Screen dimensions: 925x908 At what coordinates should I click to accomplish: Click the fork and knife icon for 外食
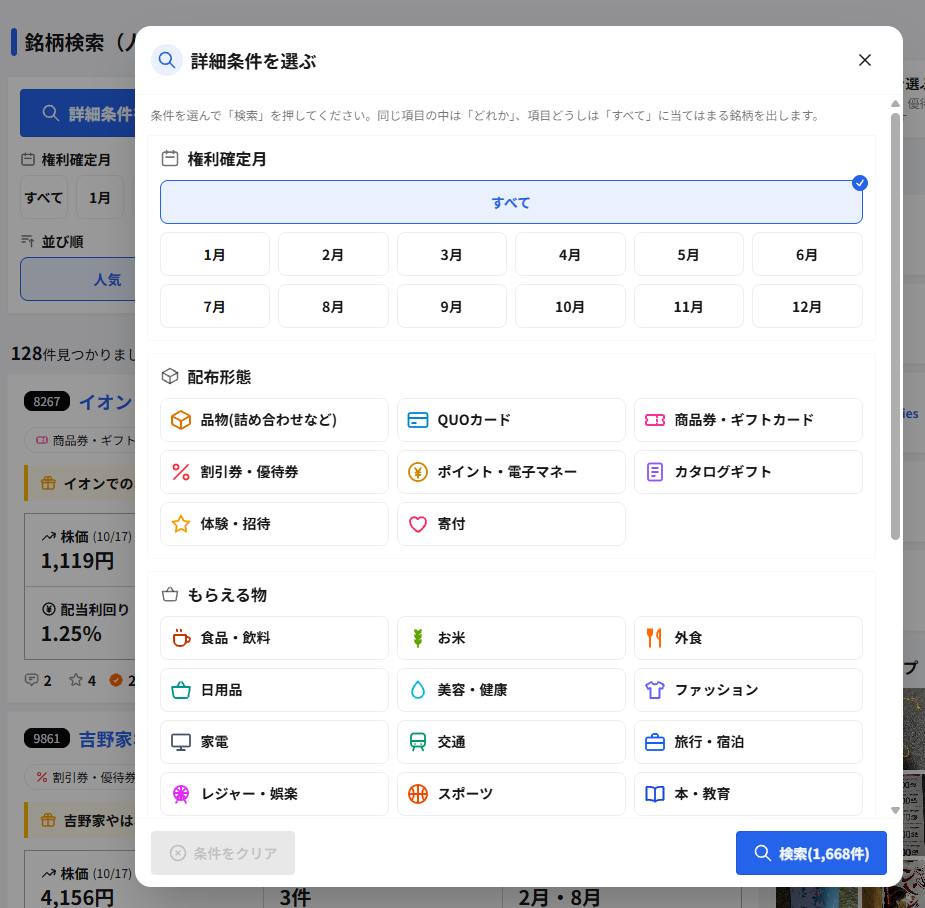(x=654, y=638)
